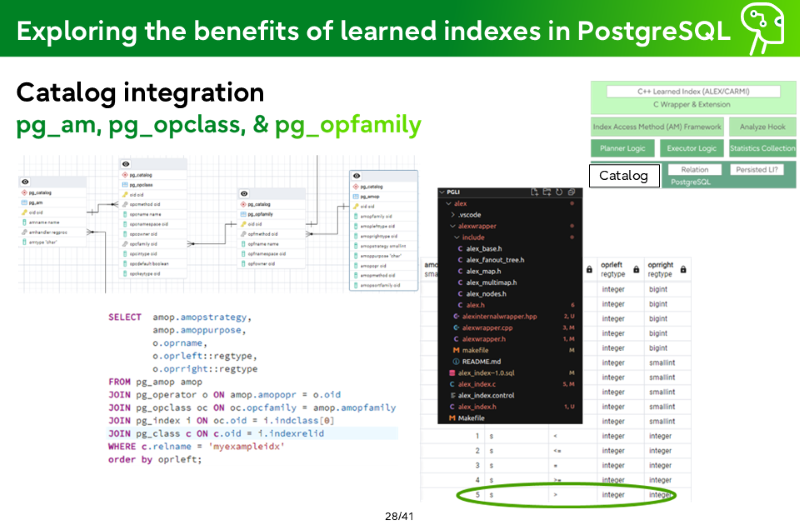Collapse the include folder
800x526 pixels.
[x=457, y=237]
